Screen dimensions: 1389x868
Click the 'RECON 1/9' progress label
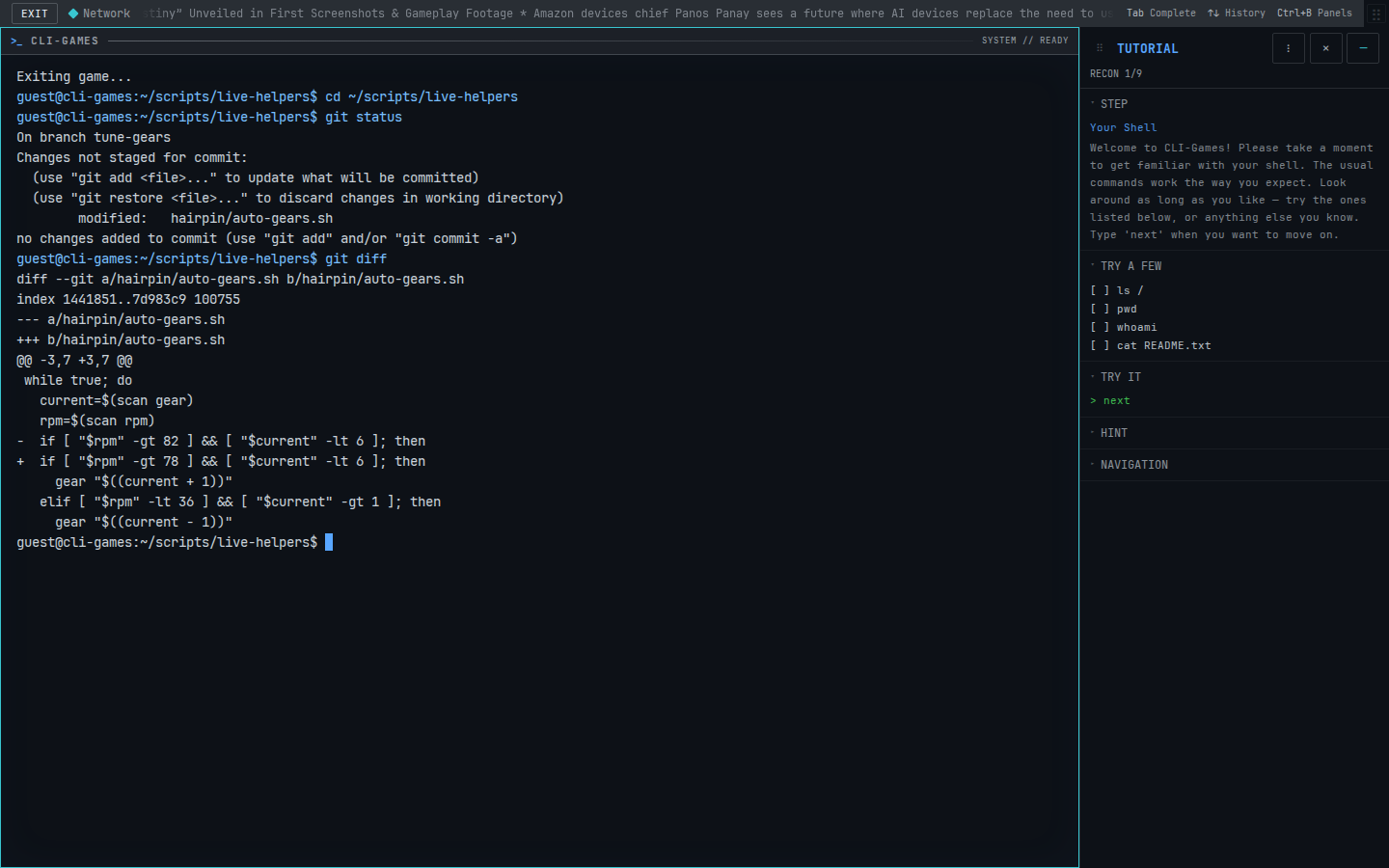coord(1116,74)
